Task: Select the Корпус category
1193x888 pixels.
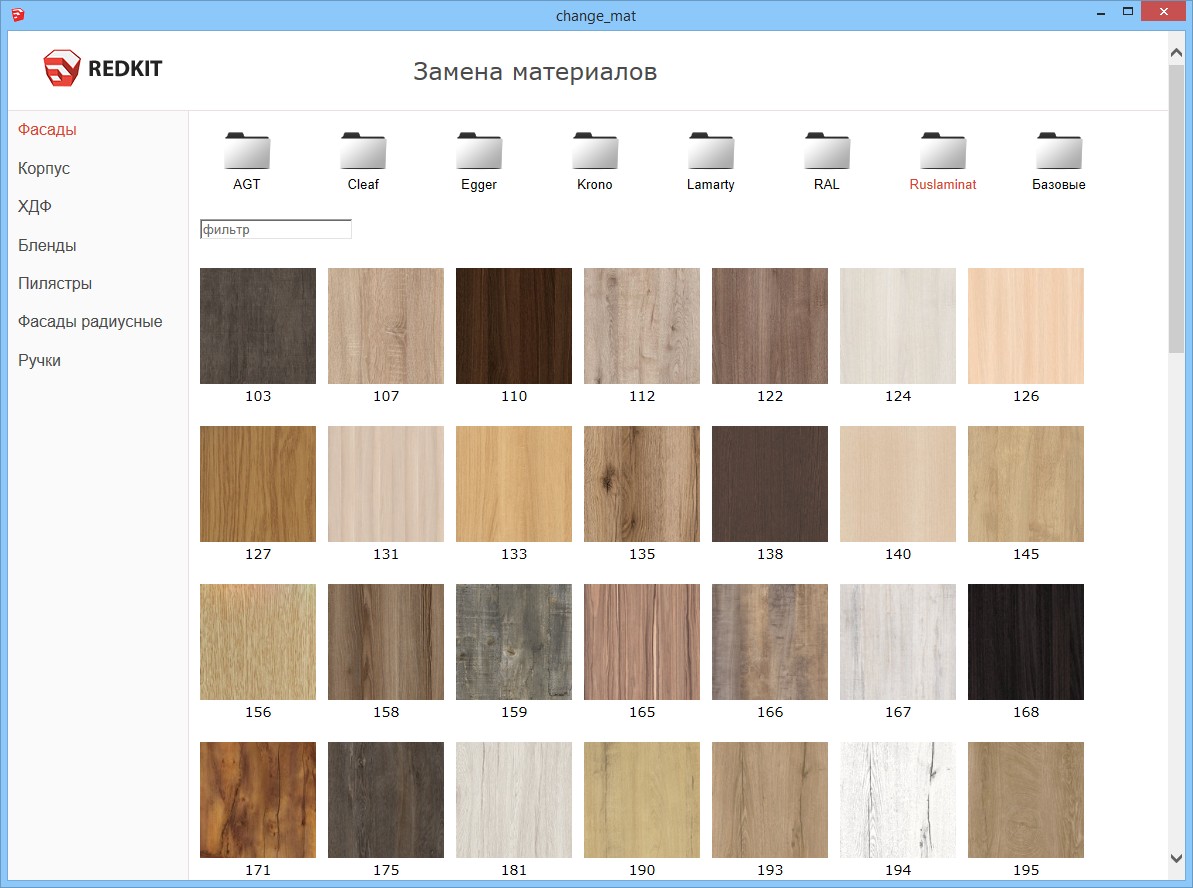Action: pos(44,168)
